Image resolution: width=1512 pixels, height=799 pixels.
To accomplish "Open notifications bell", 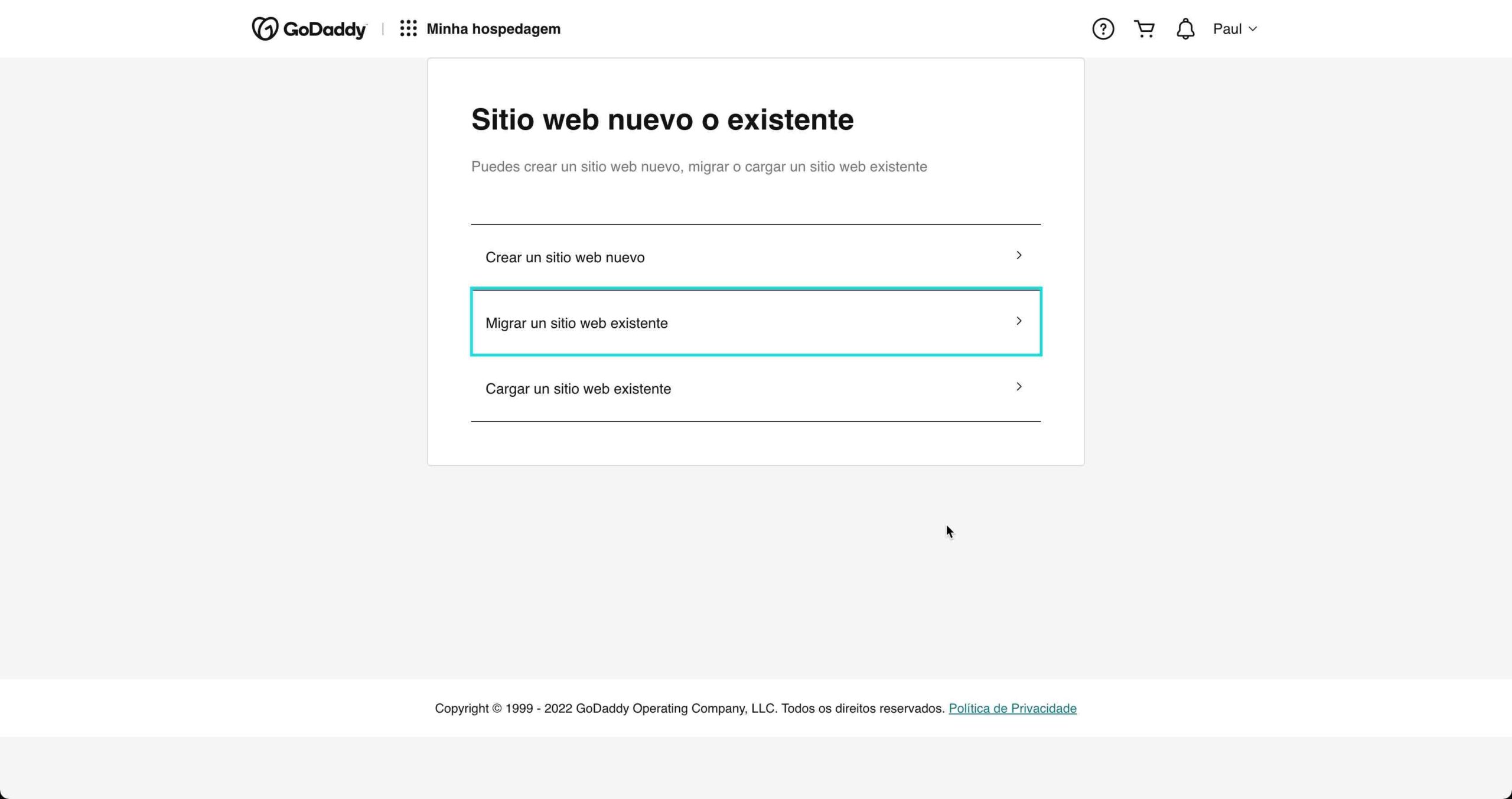I will (x=1185, y=28).
